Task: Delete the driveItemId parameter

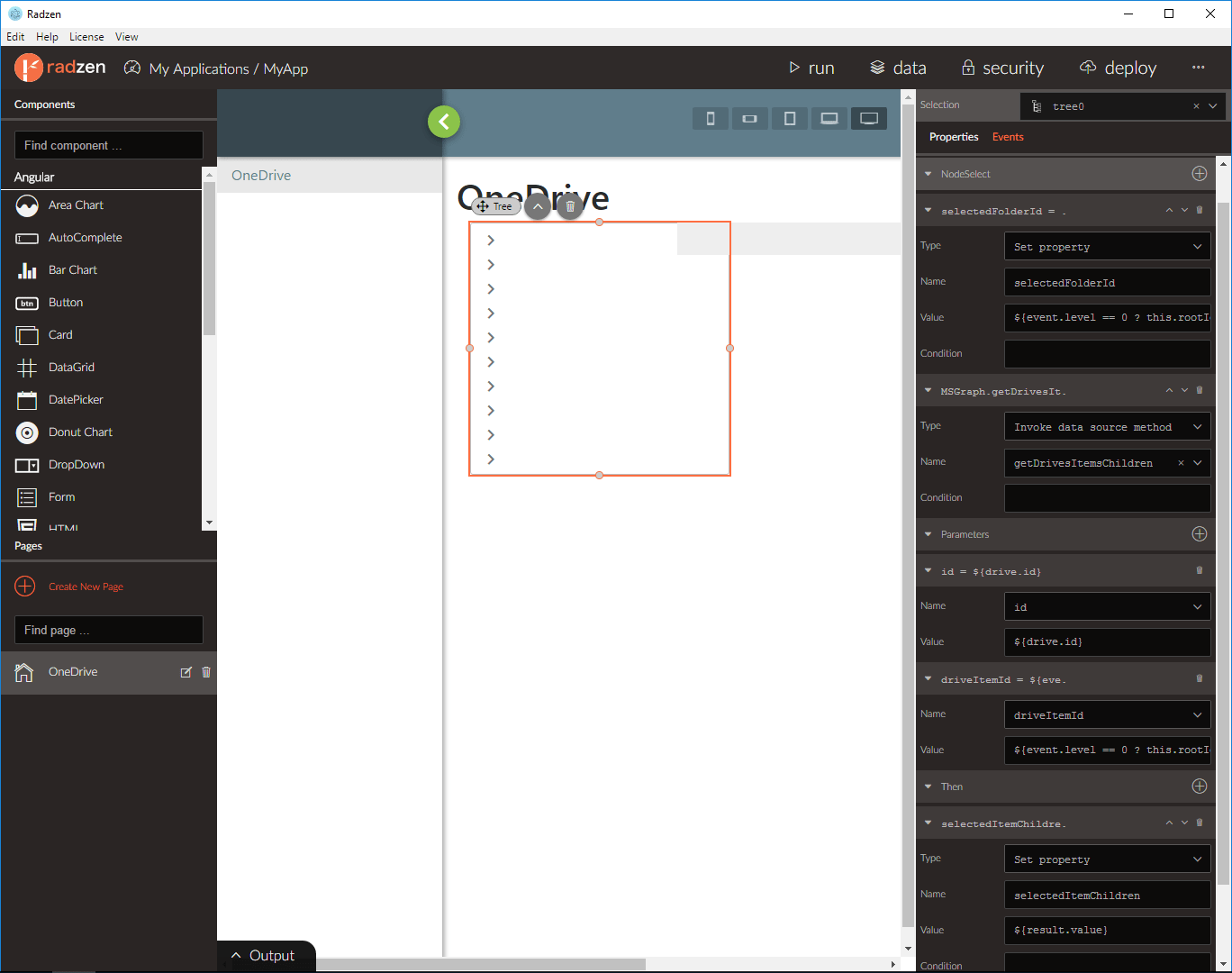Action: point(1200,678)
